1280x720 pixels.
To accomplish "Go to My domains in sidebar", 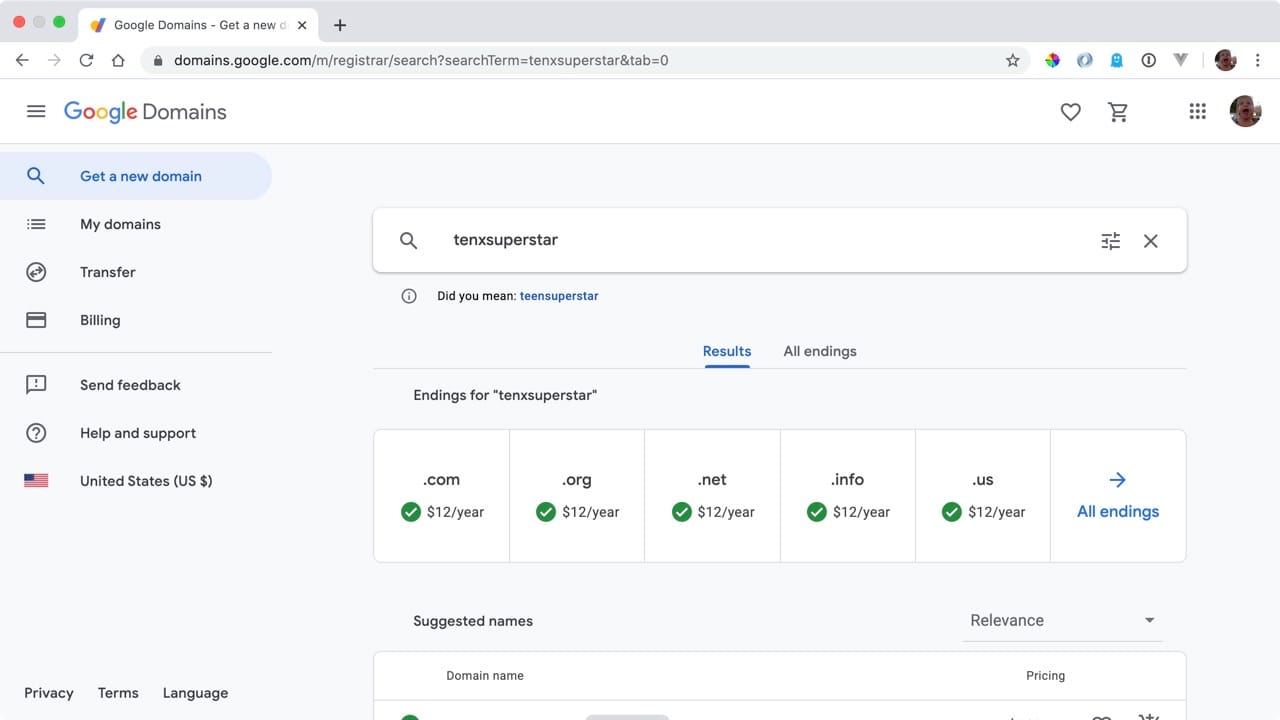I will click(x=120, y=224).
